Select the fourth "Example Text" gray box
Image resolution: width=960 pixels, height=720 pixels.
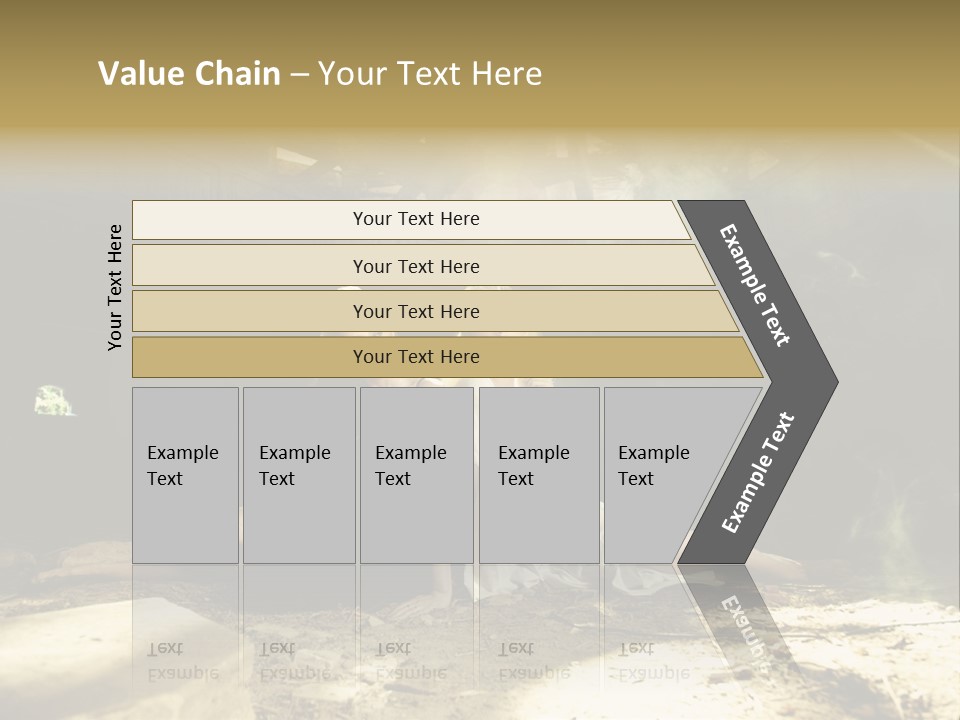tap(539, 474)
